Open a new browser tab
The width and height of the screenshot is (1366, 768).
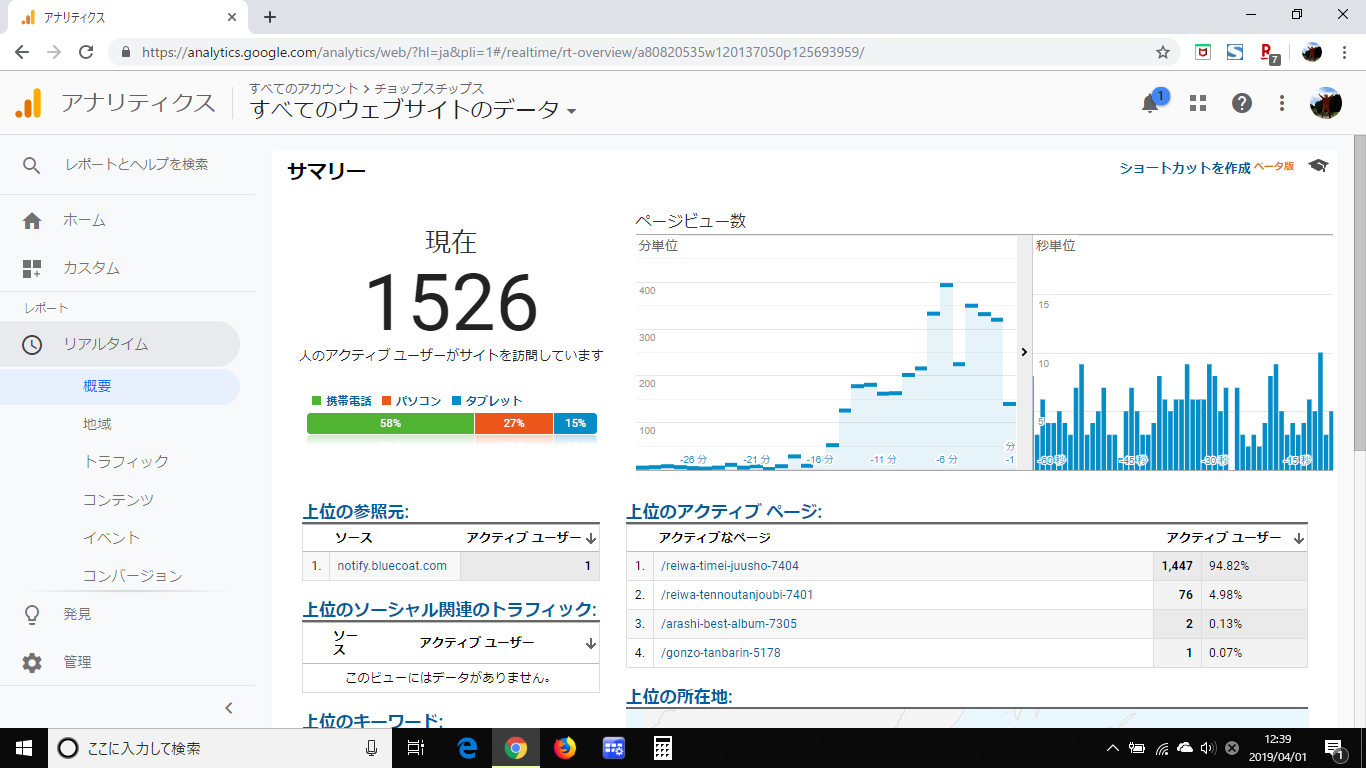(269, 17)
